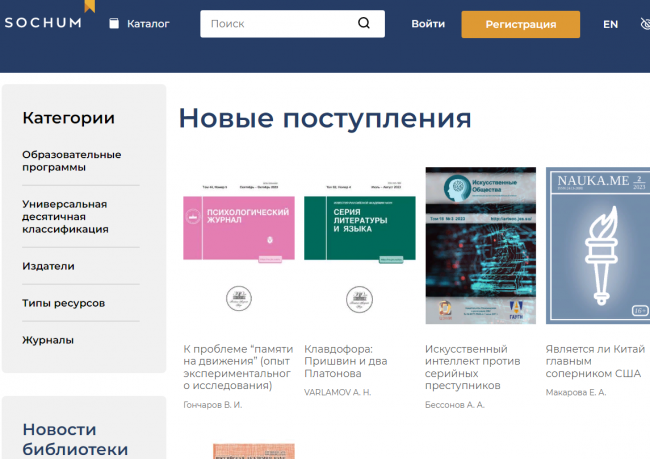The image size is (650, 459).
Task: Open the Журналы category
Action: [x=48, y=340]
